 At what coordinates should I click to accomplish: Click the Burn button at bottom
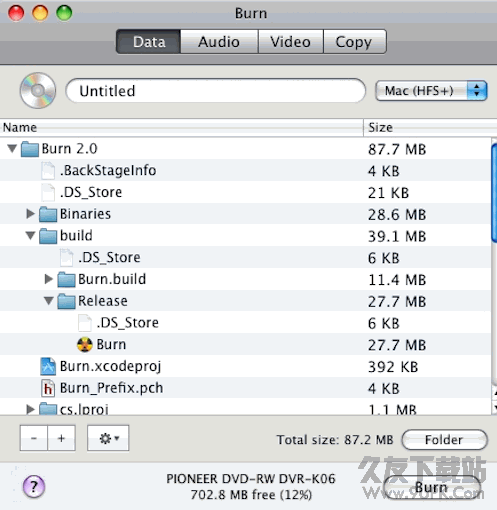tap(432, 487)
